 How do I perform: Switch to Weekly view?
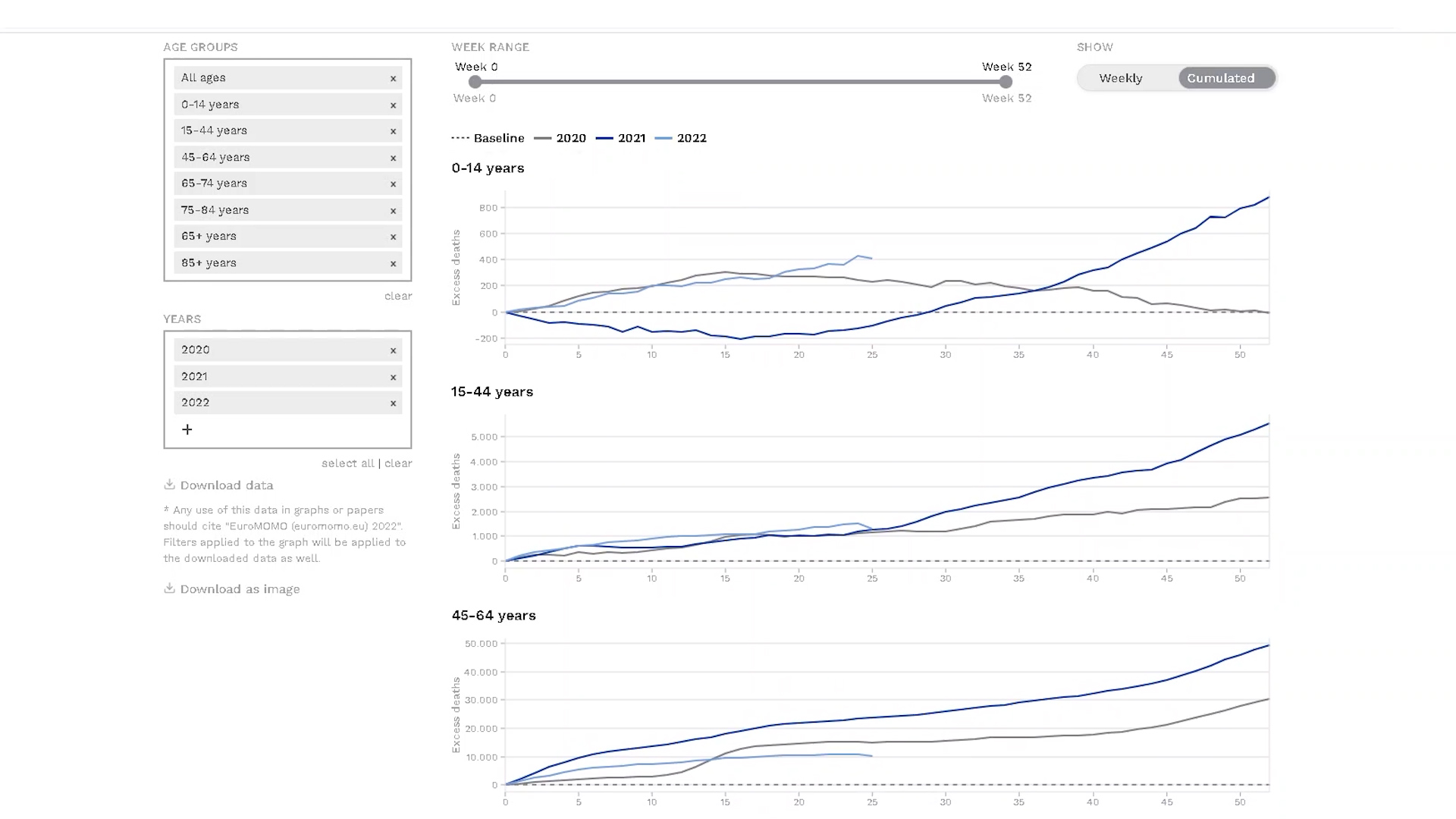coord(1121,78)
